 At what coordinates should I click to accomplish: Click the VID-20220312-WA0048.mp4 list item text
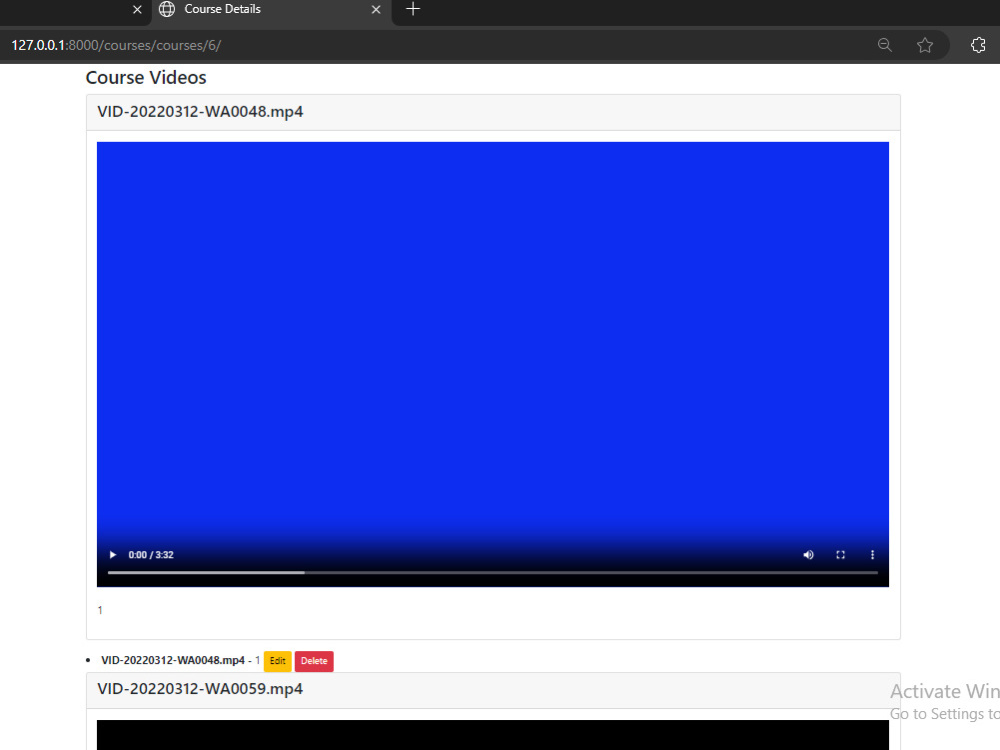pyautogui.click(x=173, y=660)
